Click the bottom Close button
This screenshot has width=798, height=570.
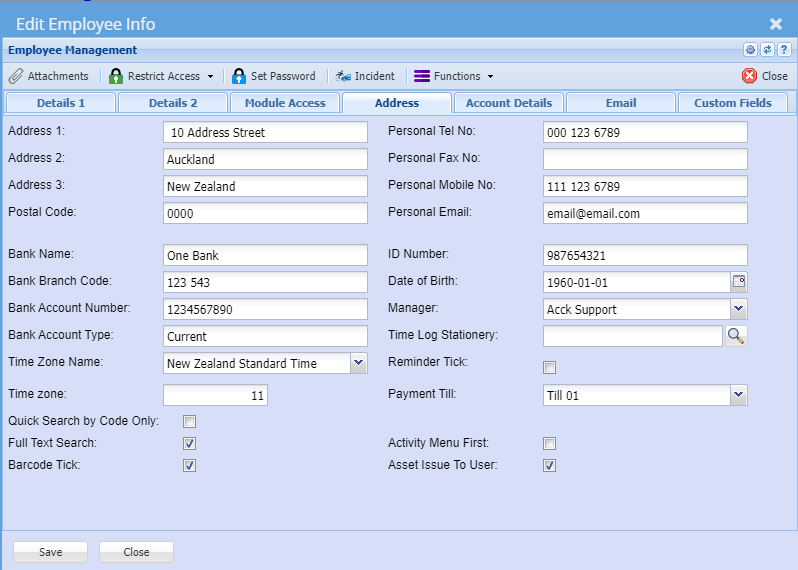[136, 552]
